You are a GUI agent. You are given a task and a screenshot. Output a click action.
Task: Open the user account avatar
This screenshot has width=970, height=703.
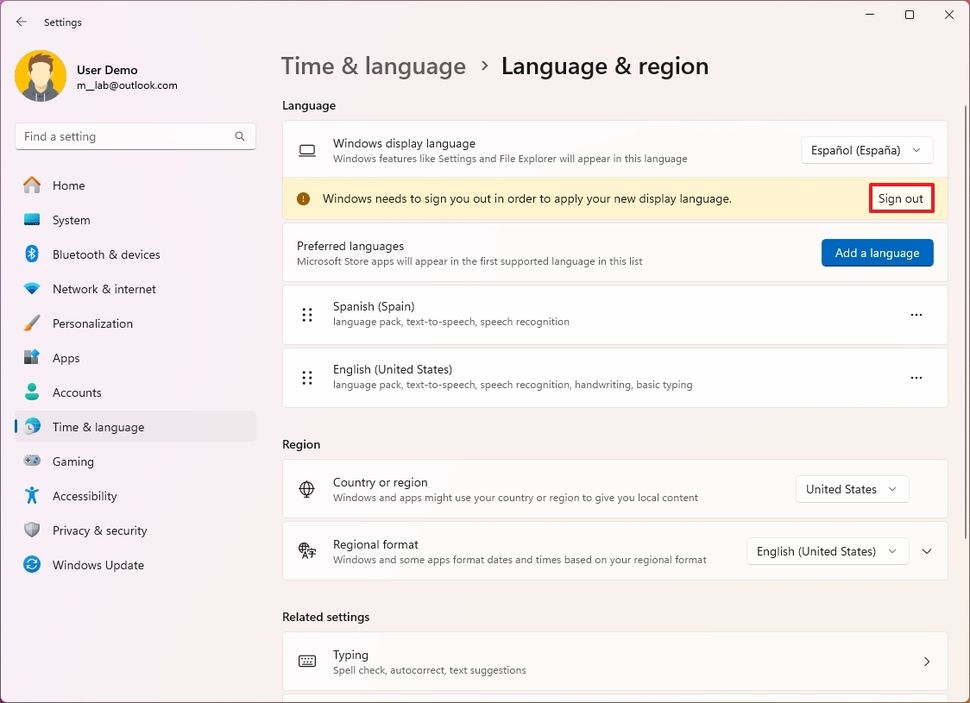tap(40, 76)
